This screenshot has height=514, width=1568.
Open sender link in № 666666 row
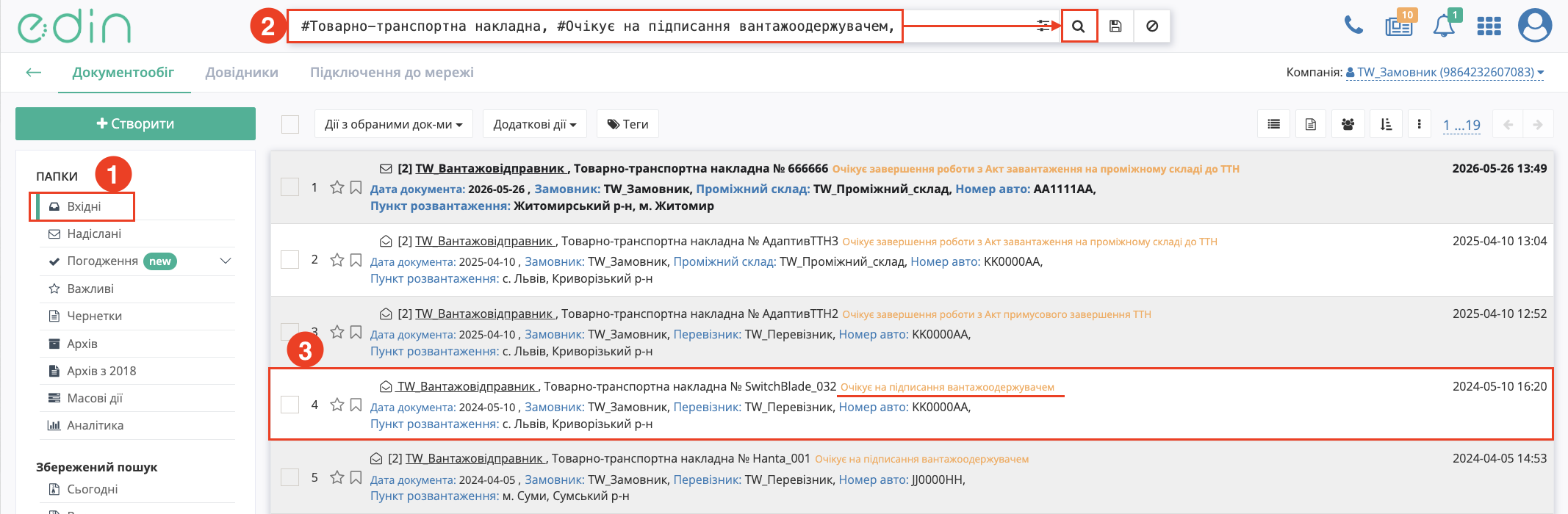(491, 168)
